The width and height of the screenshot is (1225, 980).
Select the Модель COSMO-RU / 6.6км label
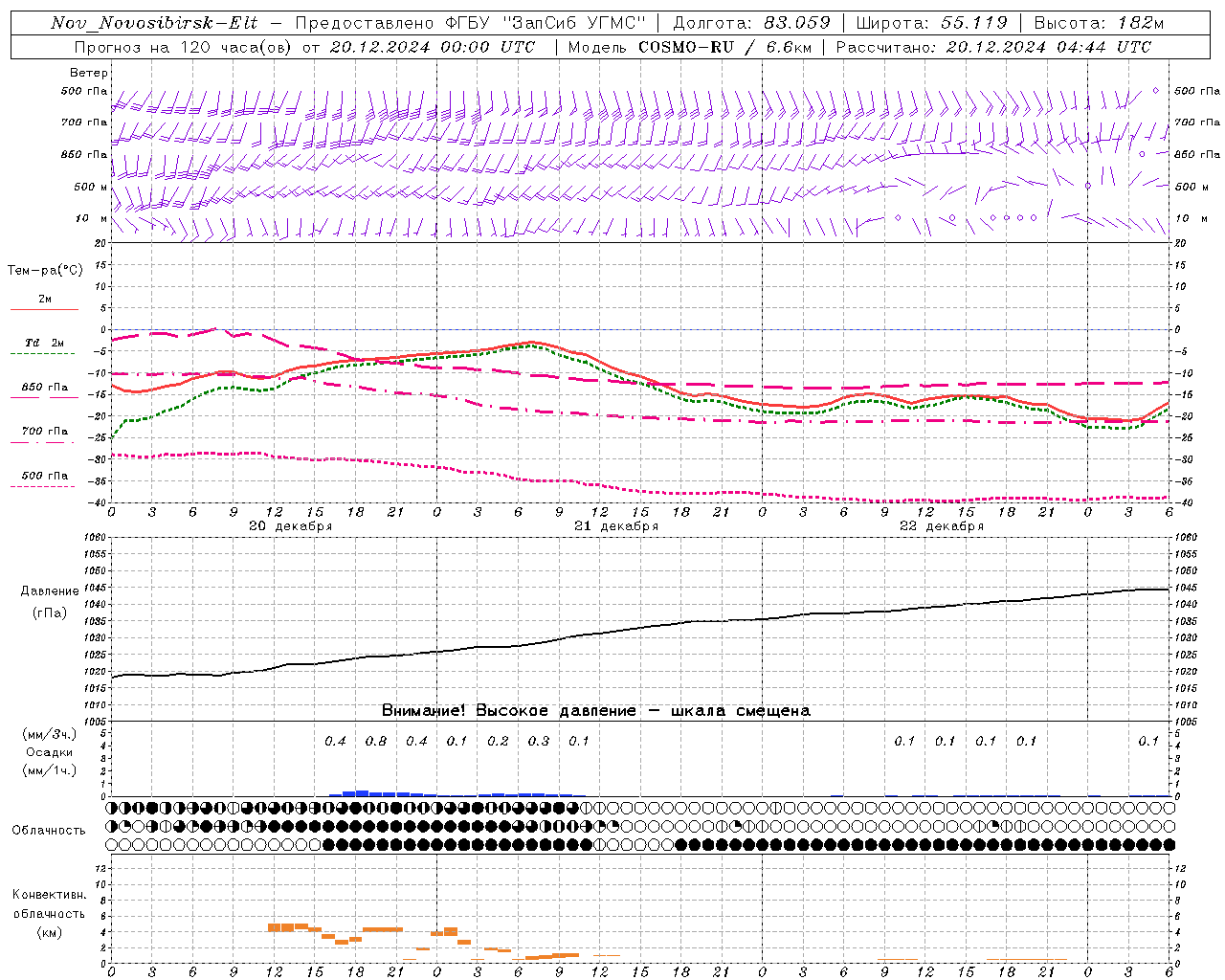pyautogui.click(x=689, y=47)
